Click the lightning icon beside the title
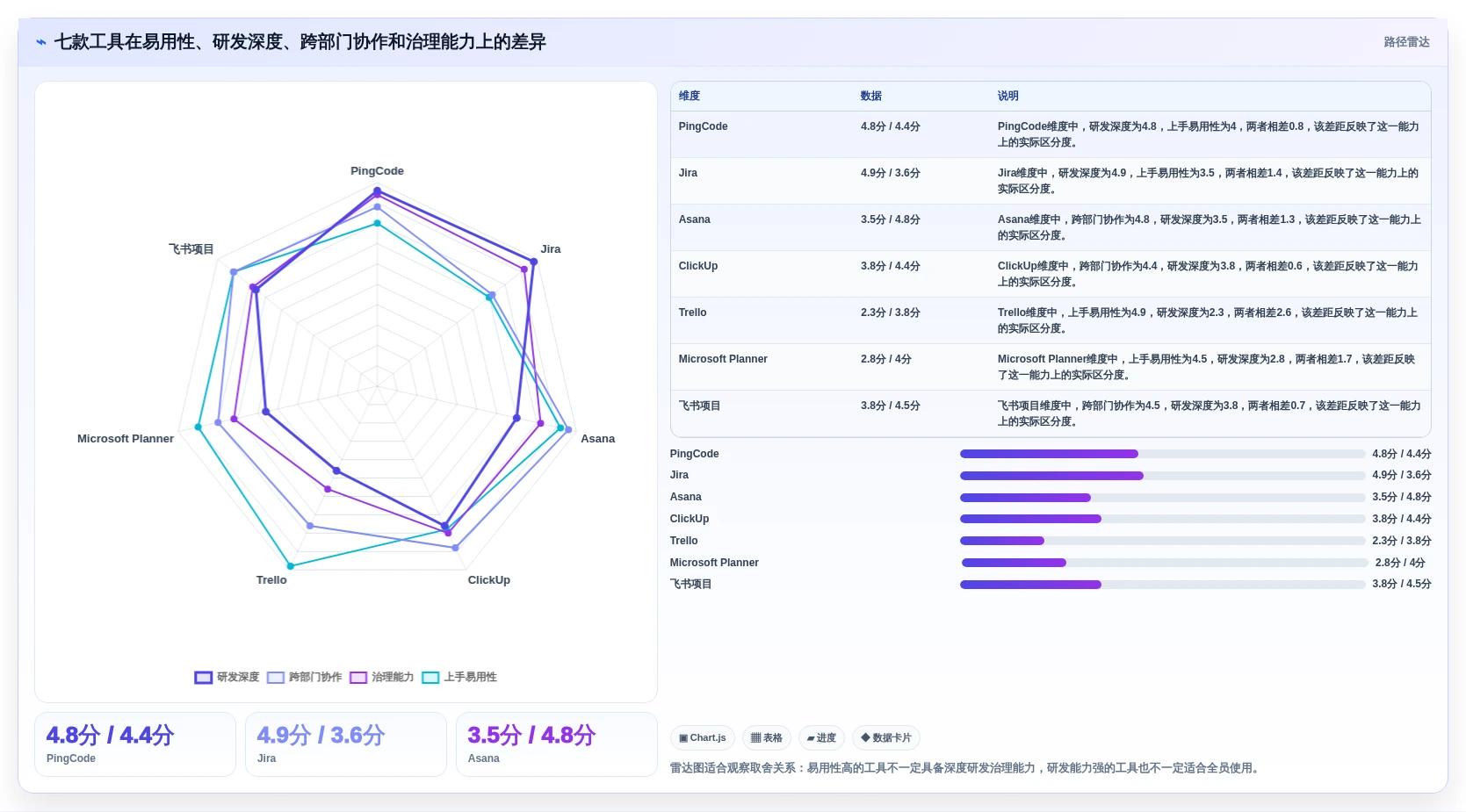1466x812 pixels. click(41, 42)
